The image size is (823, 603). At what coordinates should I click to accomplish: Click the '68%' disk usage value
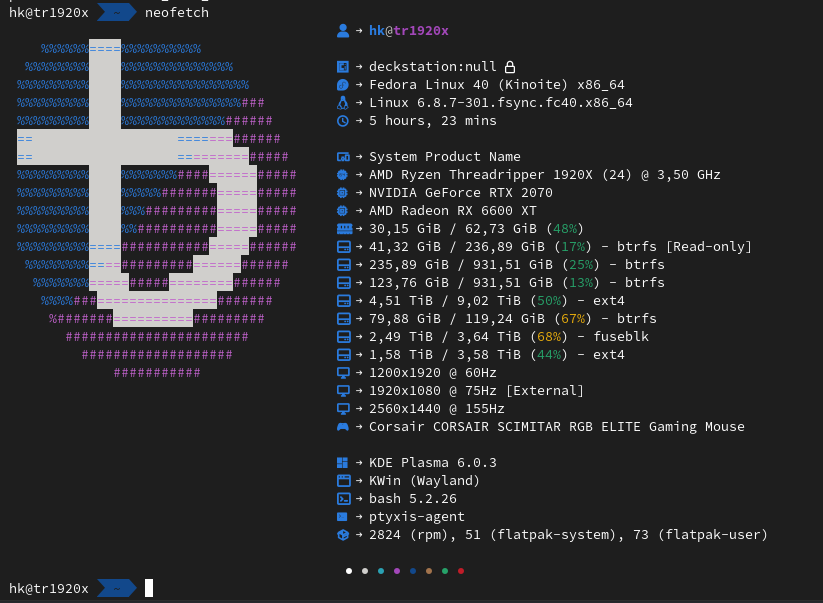(x=549, y=337)
